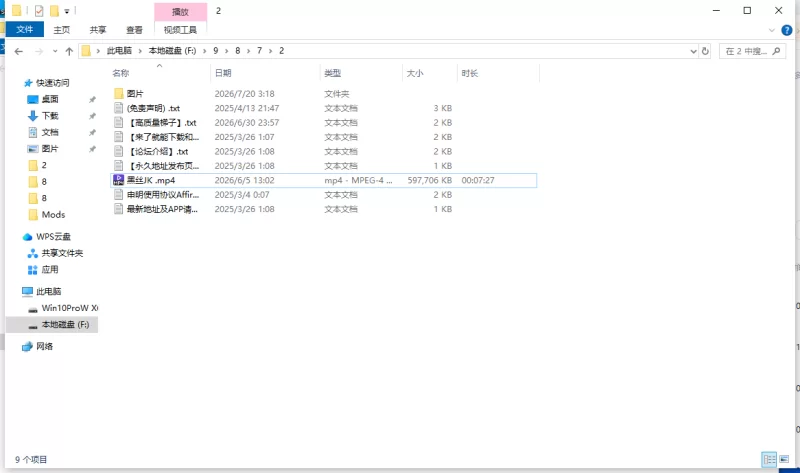This screenshot has height=473, width=800.
Task: Open the Win10ProW drive
Action: (69, 308)
